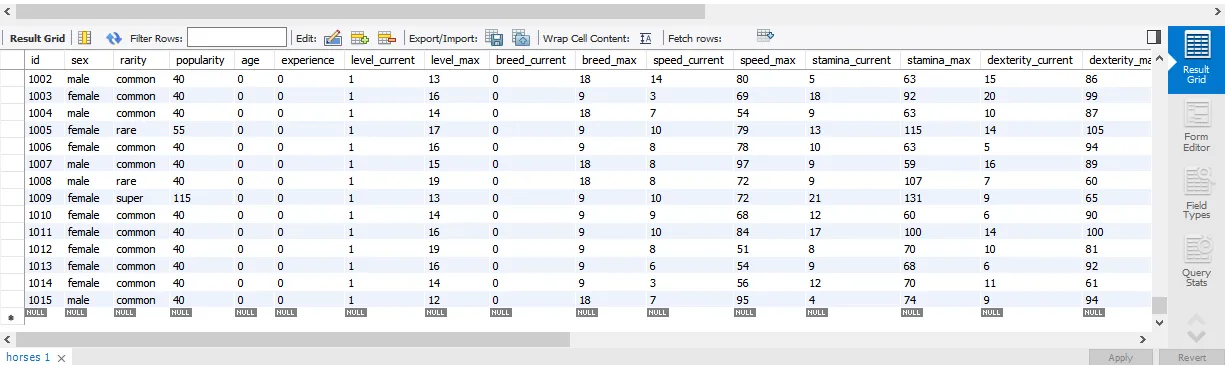Click the speed_max column header

point(768,60)
